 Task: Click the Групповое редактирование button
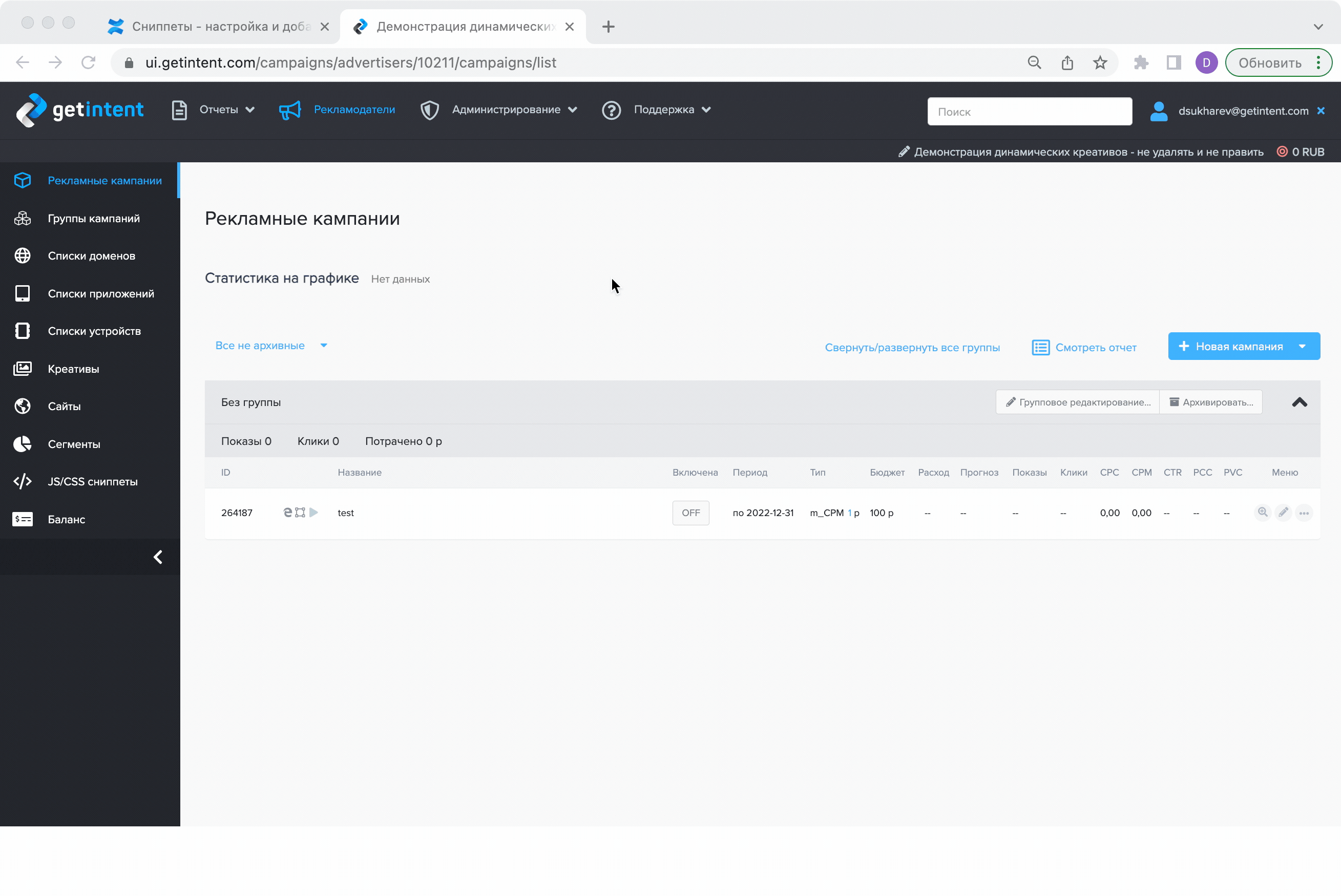coord(1078,402)
